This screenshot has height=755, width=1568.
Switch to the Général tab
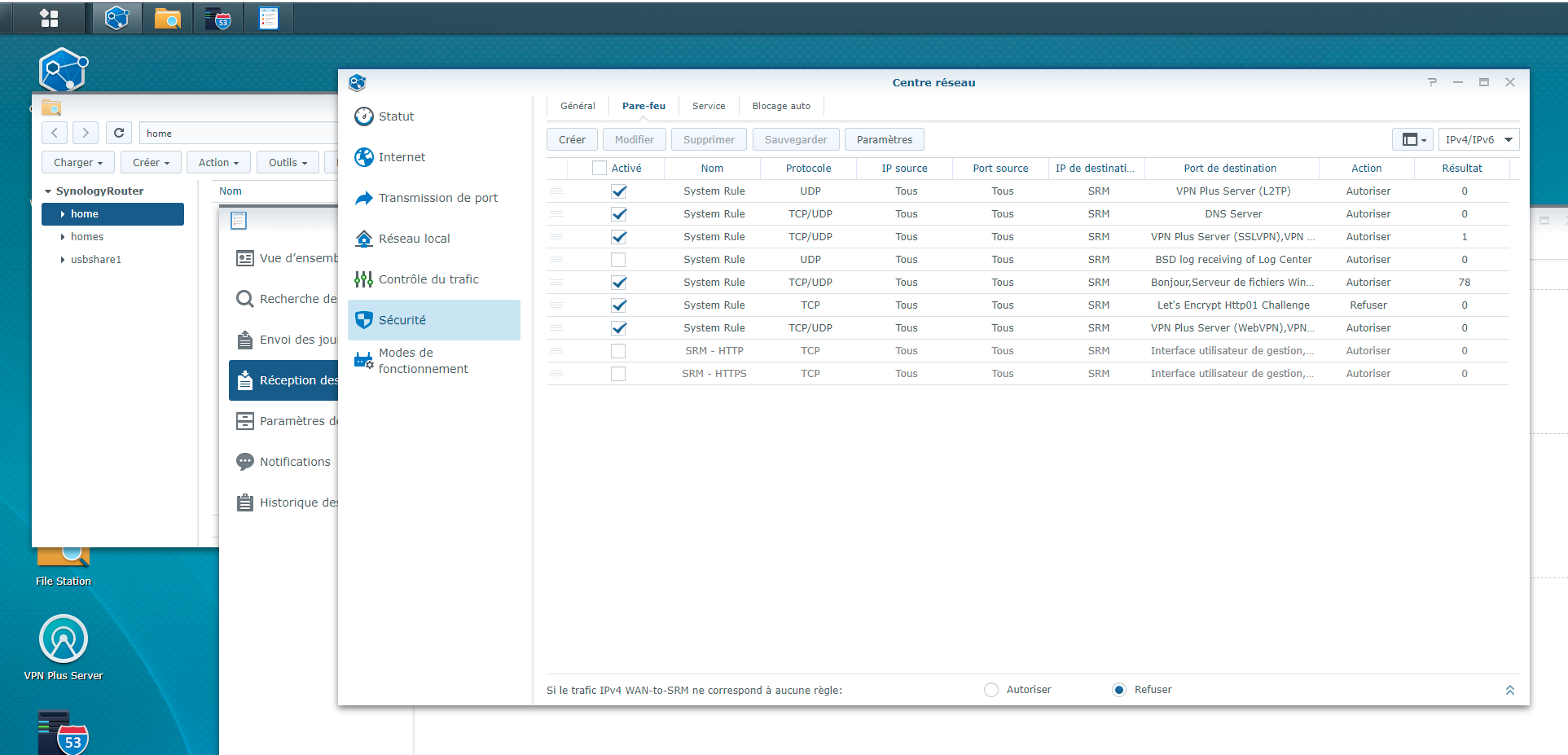(578, 106)
